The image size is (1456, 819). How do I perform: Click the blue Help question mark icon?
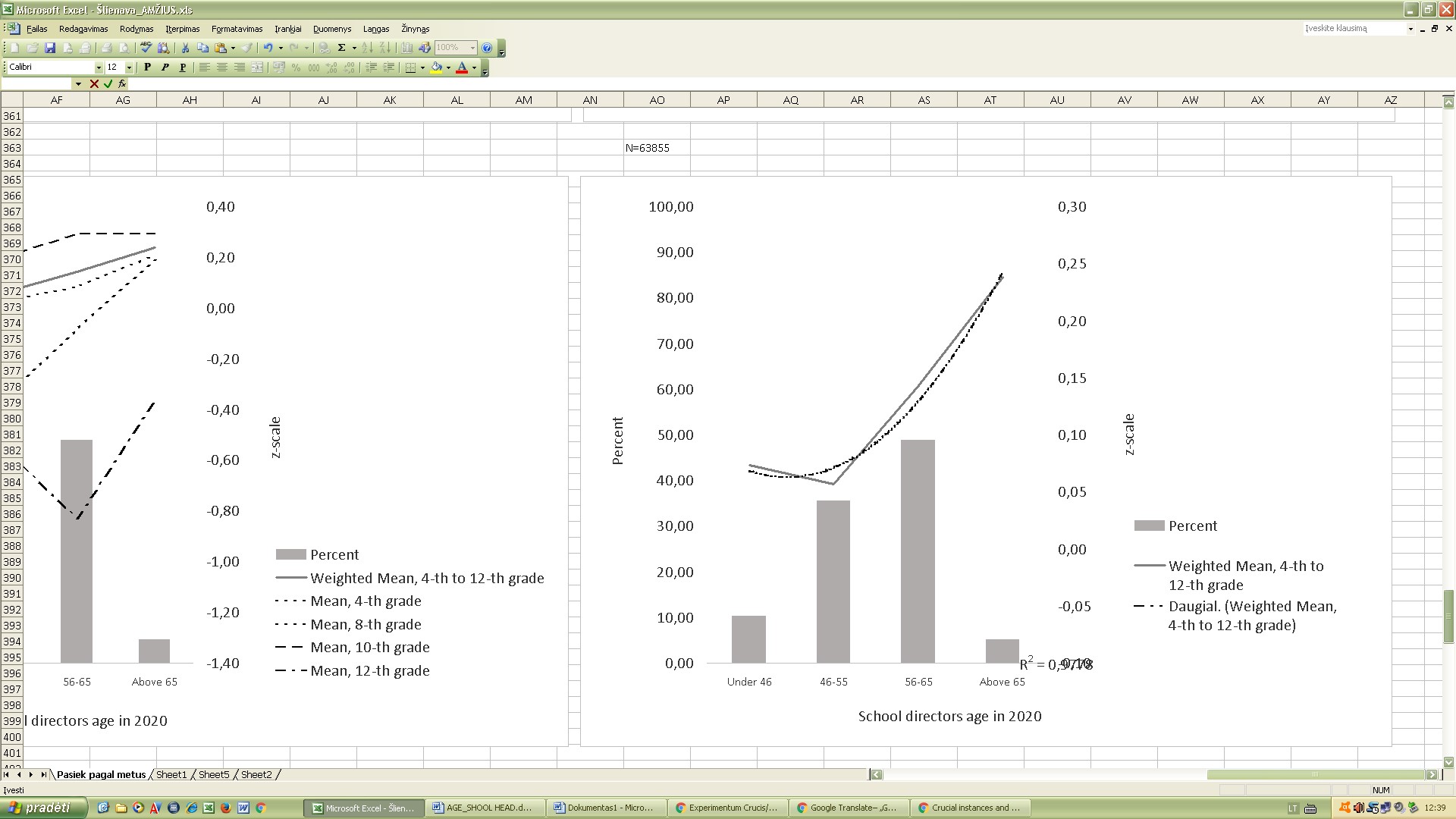(487, 48)
